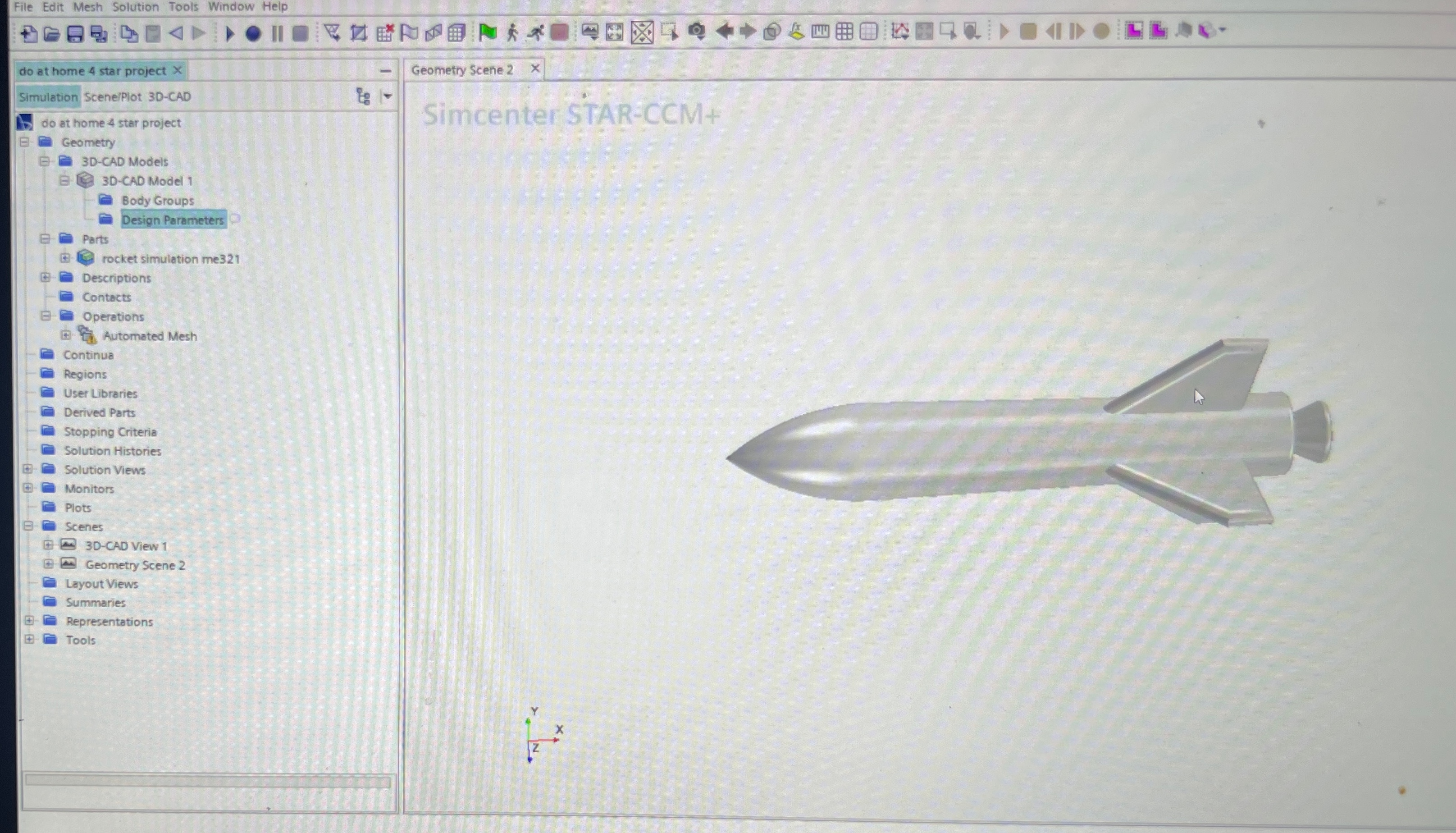The width and height of the screenshot is (1456, 833).
Task: Expand the Automated Mesh operation node
Action: coord(65,336)
